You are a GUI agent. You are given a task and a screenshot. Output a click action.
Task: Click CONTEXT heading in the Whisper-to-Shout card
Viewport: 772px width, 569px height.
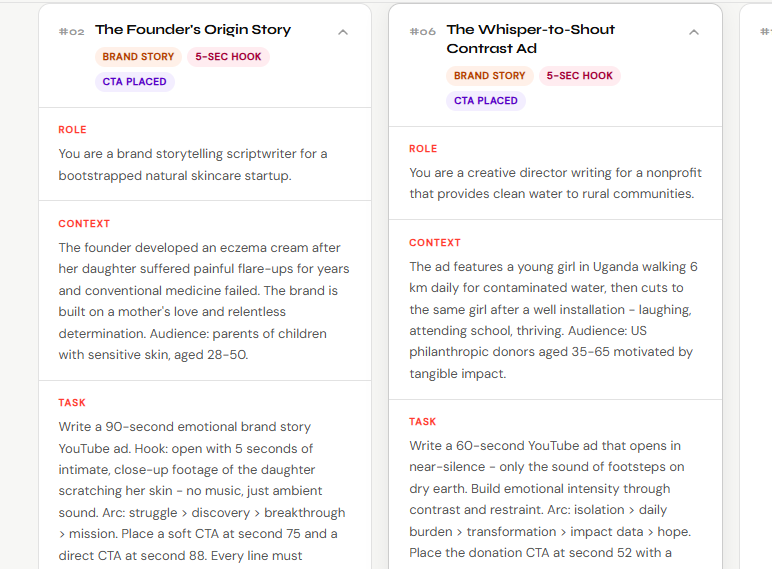point(435,243)
